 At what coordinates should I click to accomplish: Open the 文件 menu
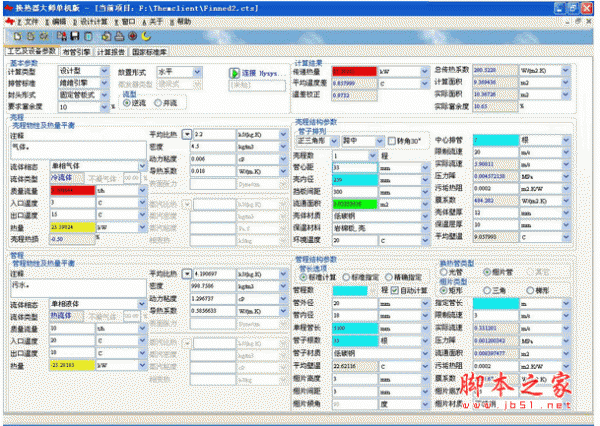(x=28, y=22)
